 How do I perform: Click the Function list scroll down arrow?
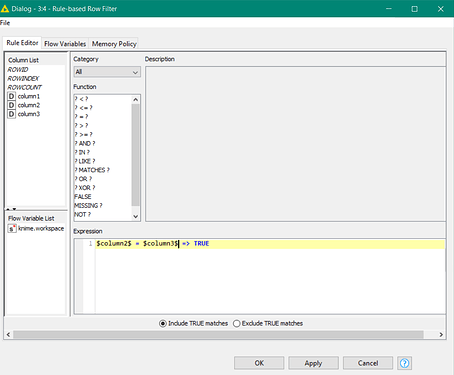tap(135, 216)
